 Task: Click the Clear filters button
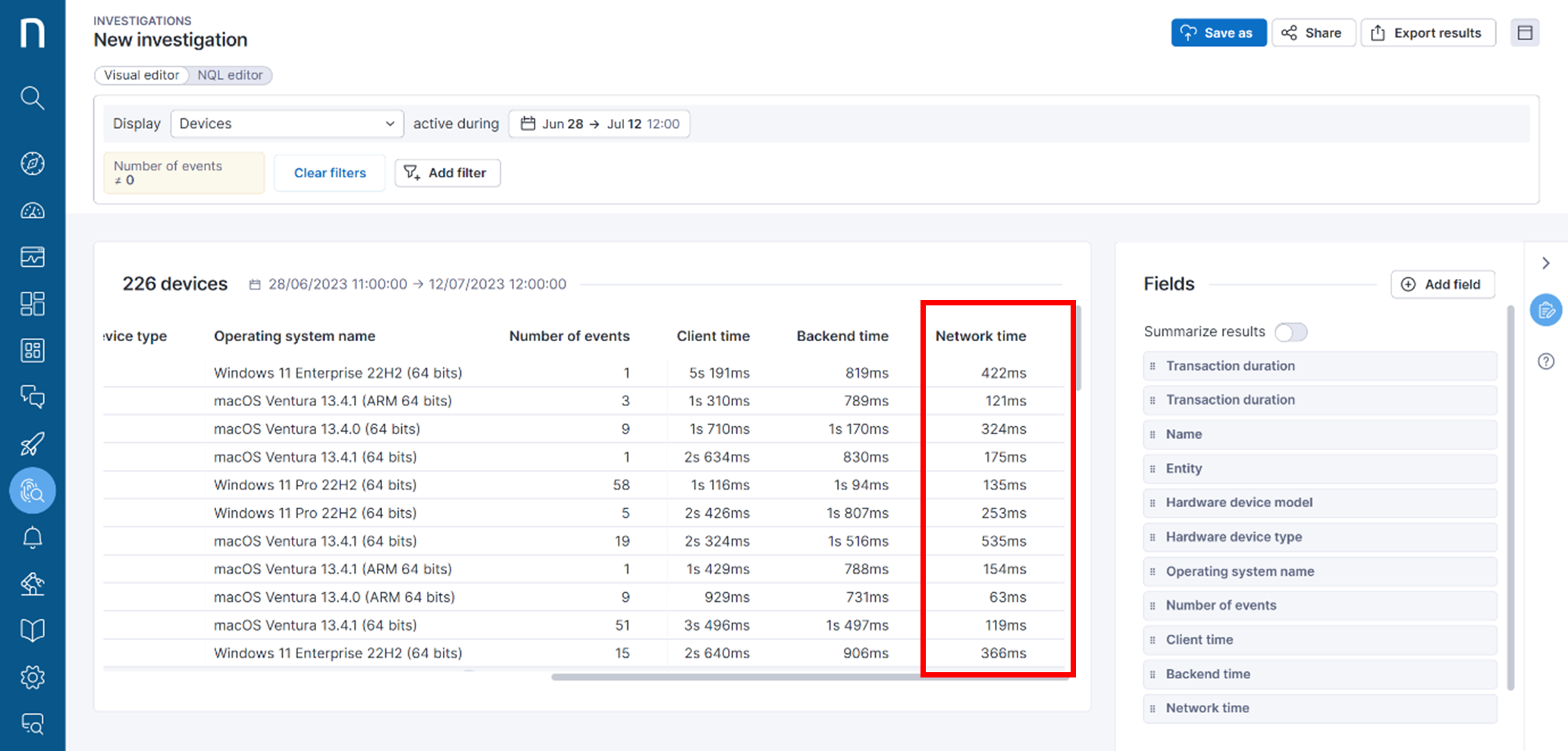(329, 173)
